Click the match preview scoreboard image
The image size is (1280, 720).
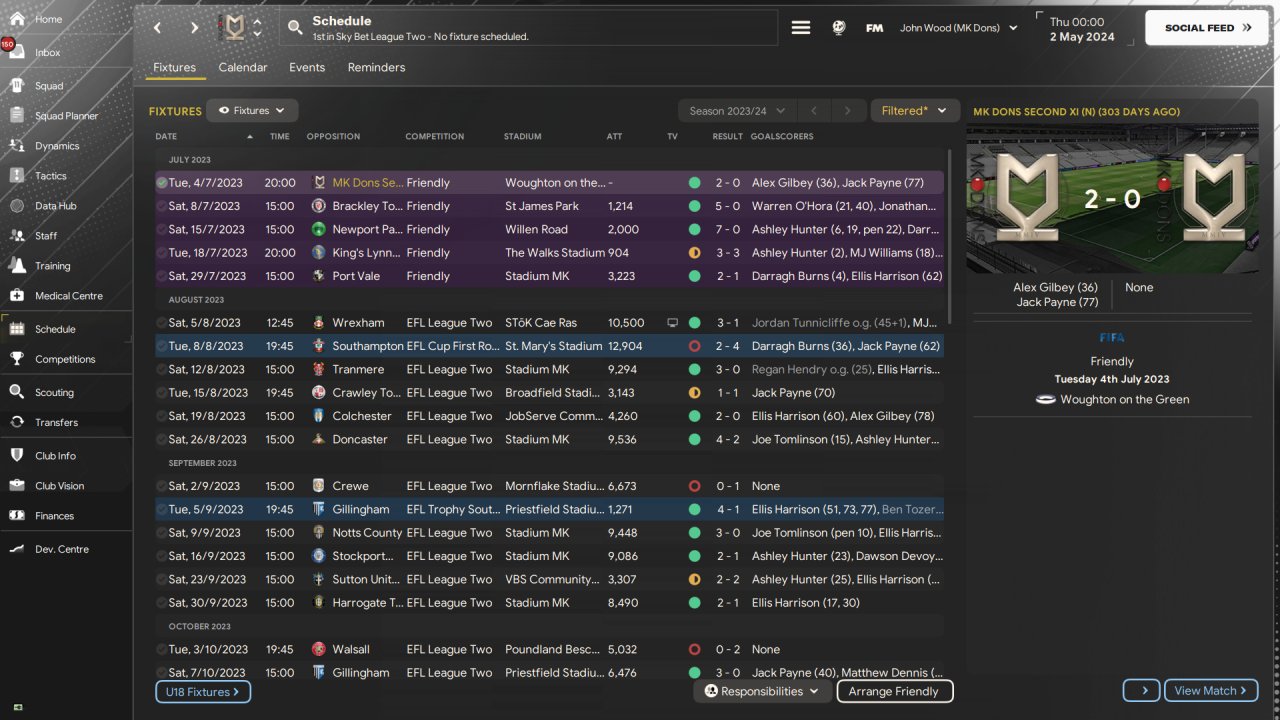tap(1112, 198)
